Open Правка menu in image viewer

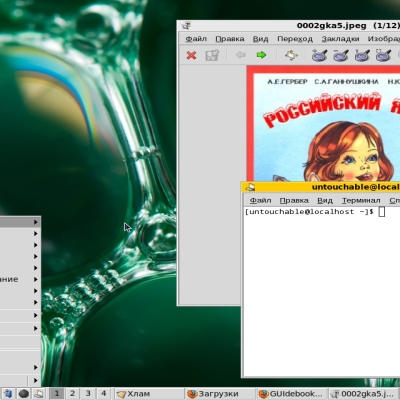point(230,39)
